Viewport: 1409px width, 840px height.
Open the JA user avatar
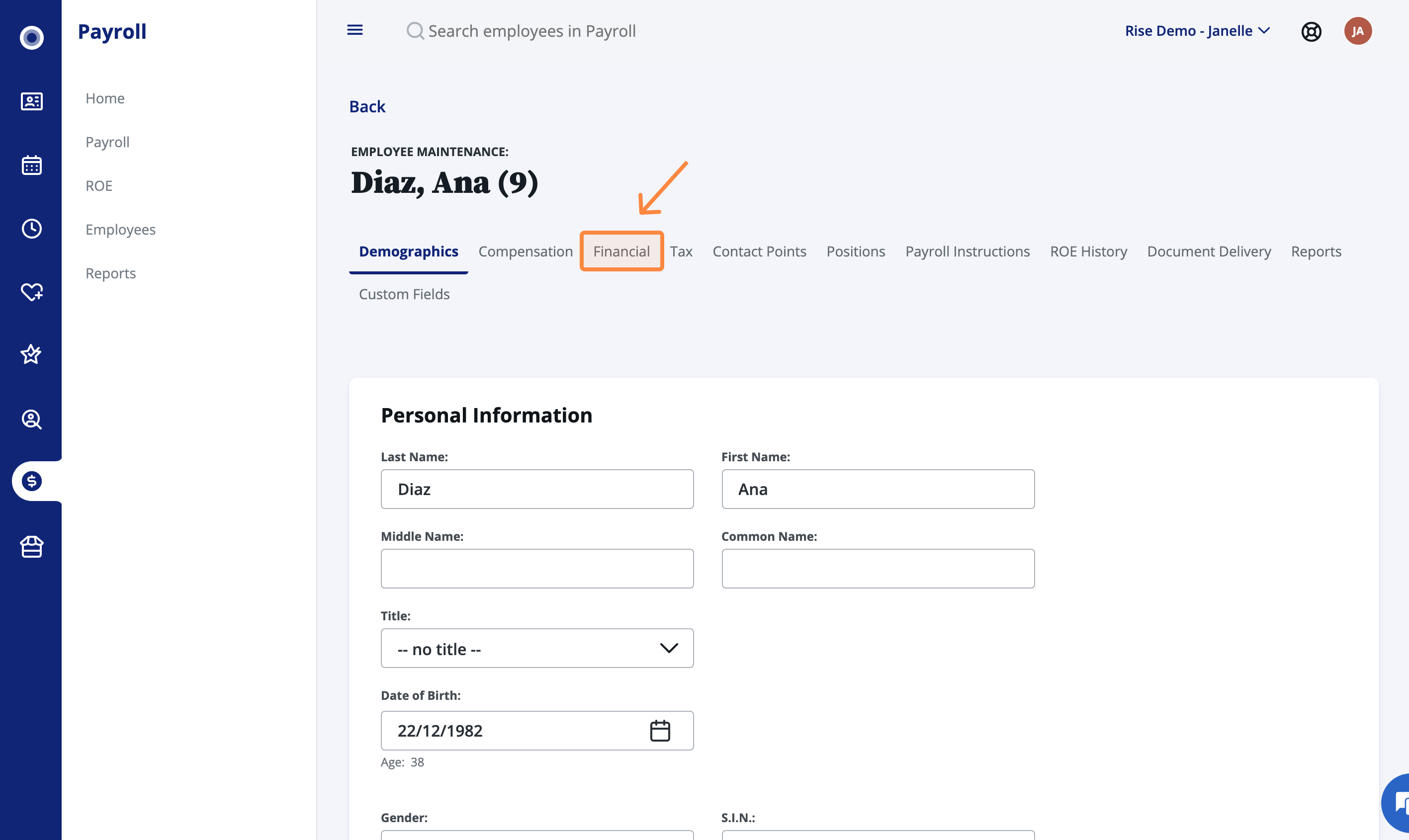(1357, 31)
